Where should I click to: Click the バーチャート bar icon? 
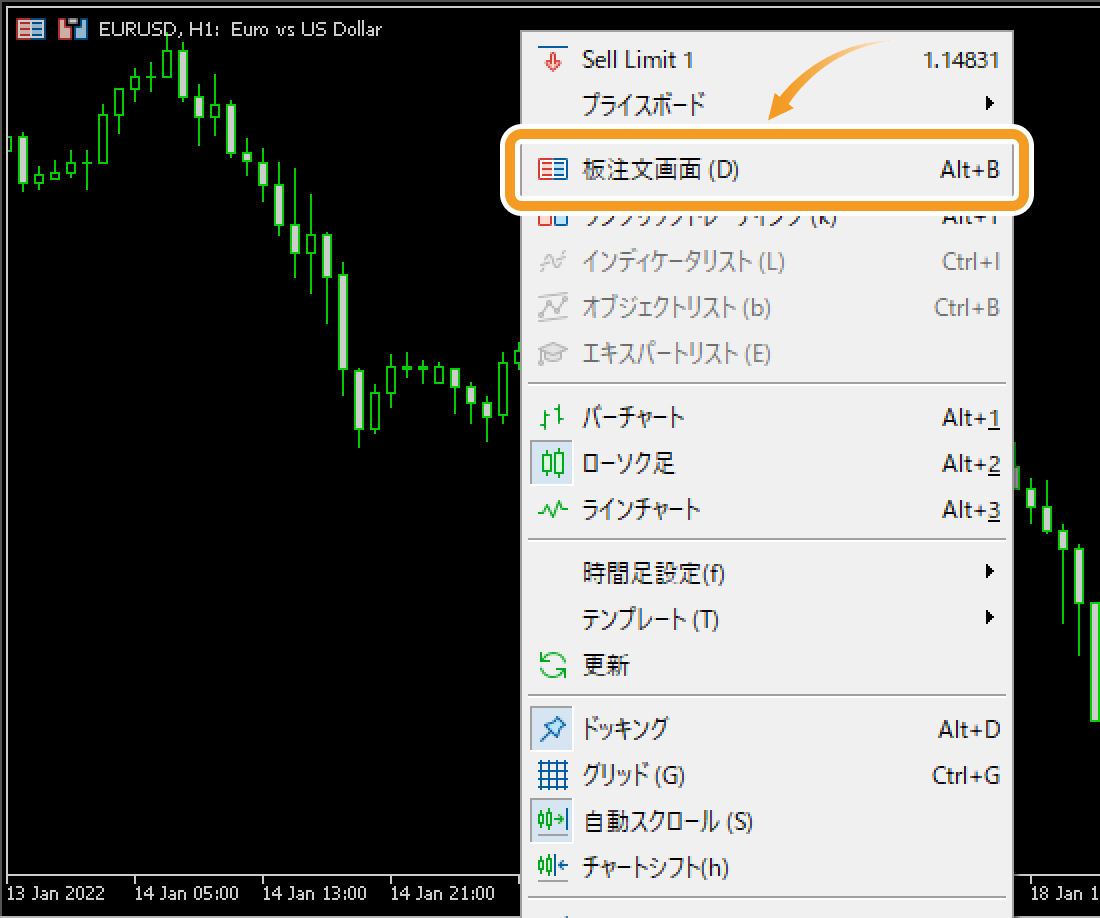tap(553, 417)
